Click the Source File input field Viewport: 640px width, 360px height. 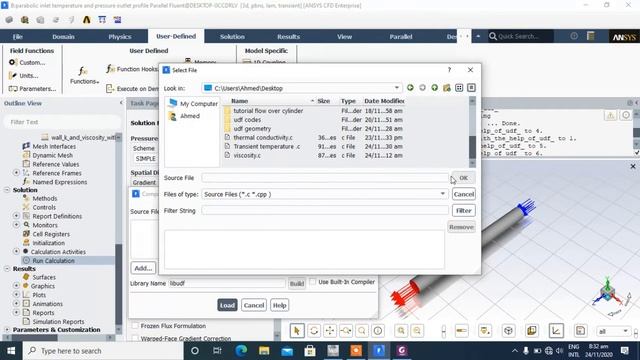click(325, 178)
